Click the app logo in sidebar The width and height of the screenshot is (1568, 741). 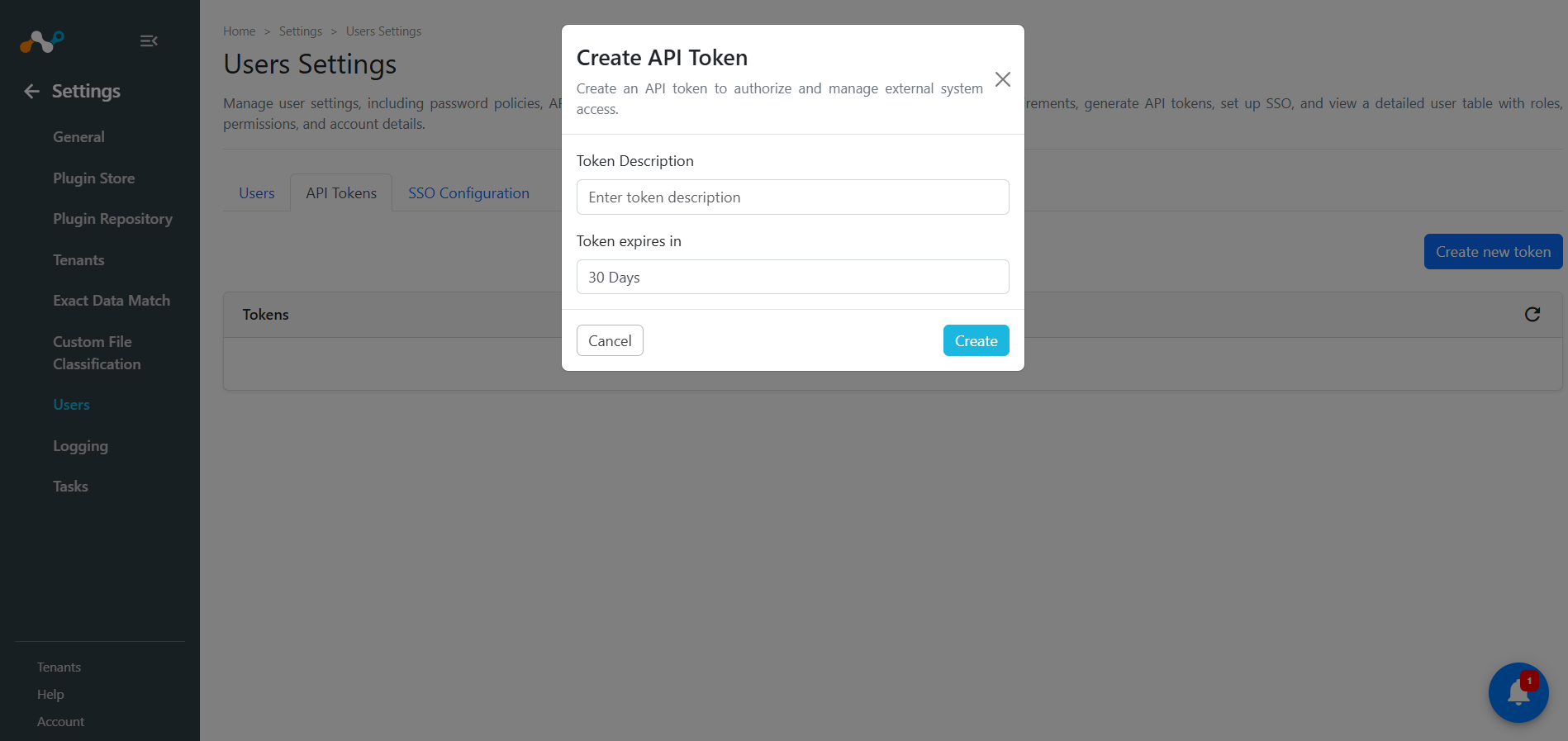[x=41, y=40]
